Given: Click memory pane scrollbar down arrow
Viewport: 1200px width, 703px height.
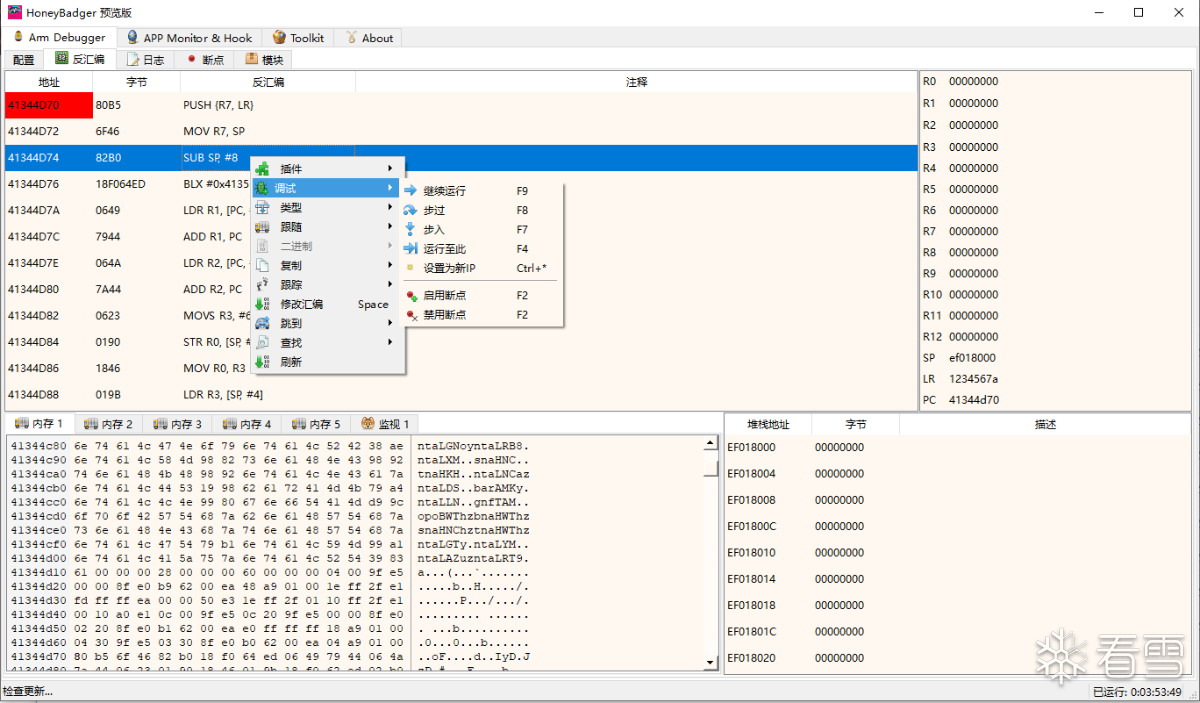Looking at the screenshot, I should click(x=711, y=662).
